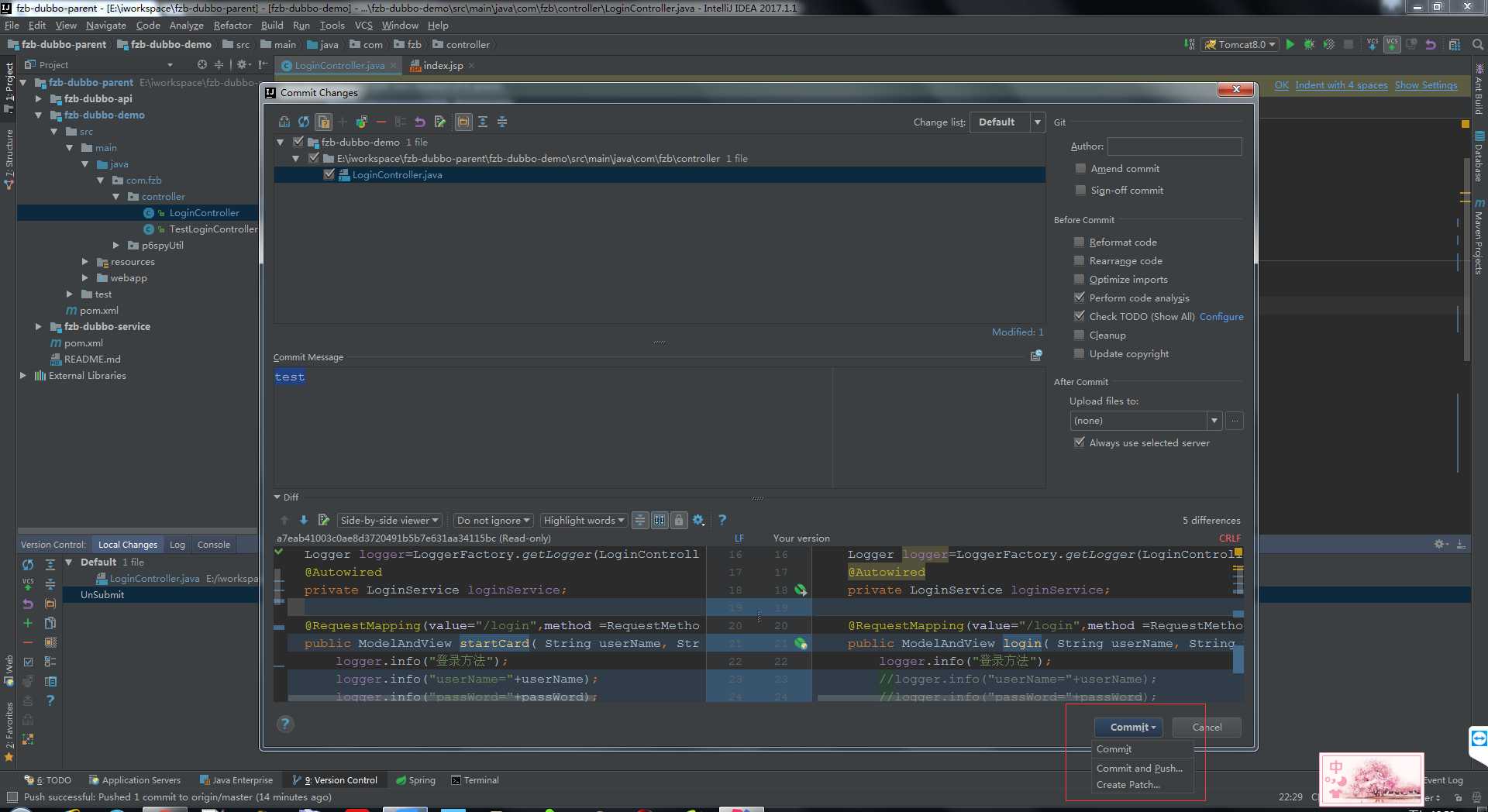Expand fzb-dubbo-api in Project tree
The image size is (1488, 812).
click(x=38, y=98)
